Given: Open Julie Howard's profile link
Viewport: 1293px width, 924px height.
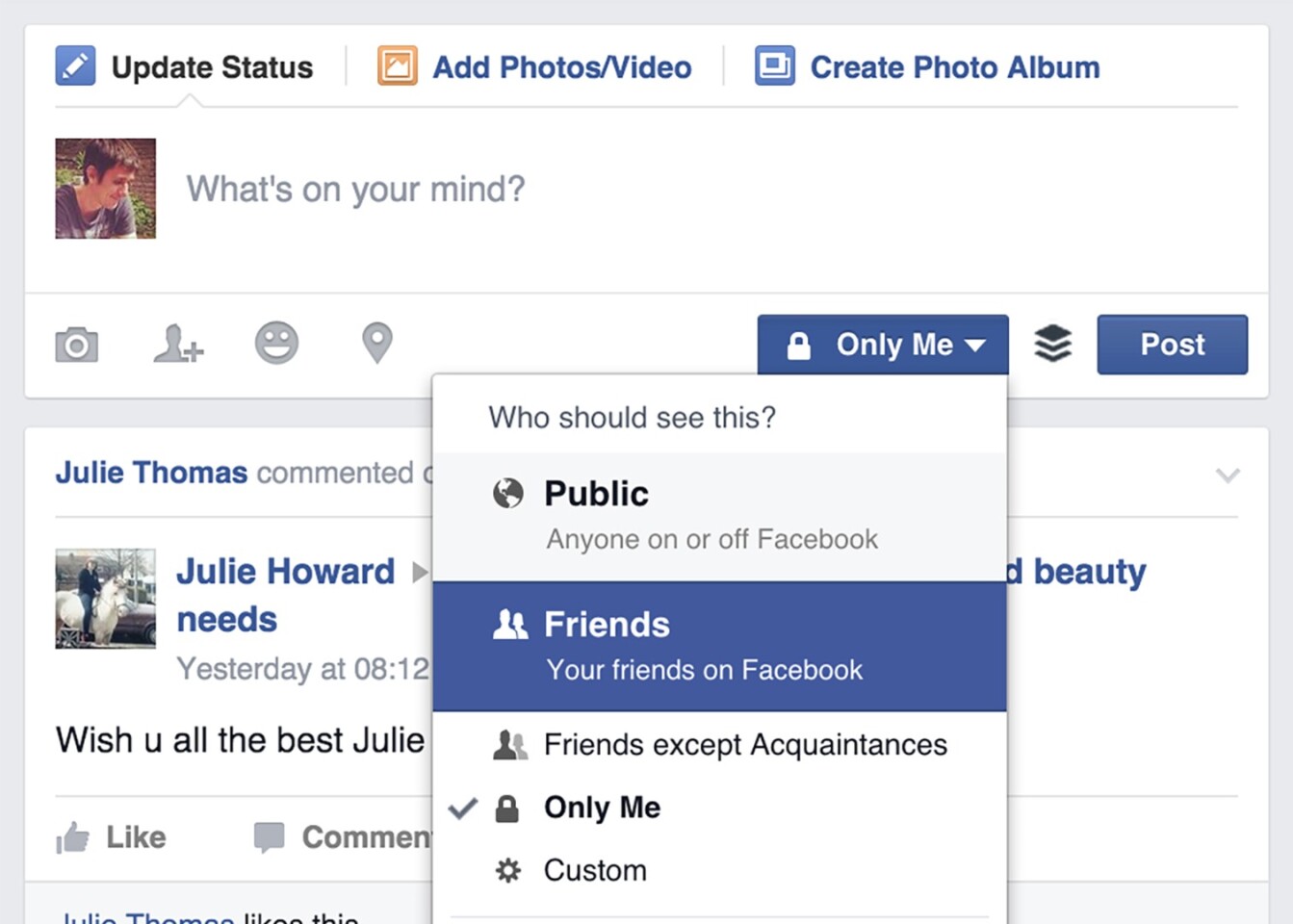Looking at the screenshot, I should point(285,572).
